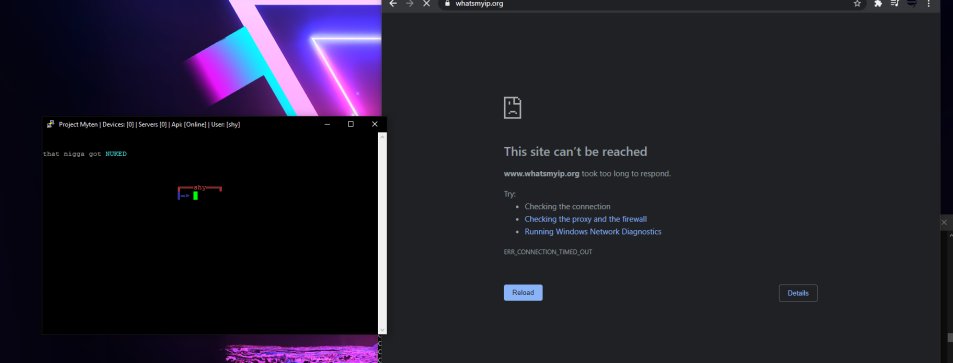953x363 pixels.
Task: Open the Chrome three-dot menu
Action: [929, 3]
